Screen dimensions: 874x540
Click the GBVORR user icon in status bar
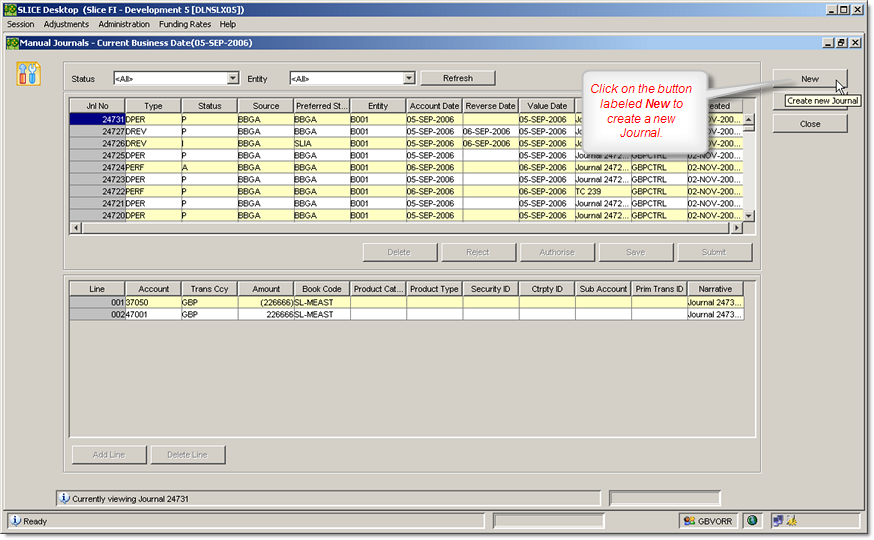pyautogui.click(x=689, y=521)
